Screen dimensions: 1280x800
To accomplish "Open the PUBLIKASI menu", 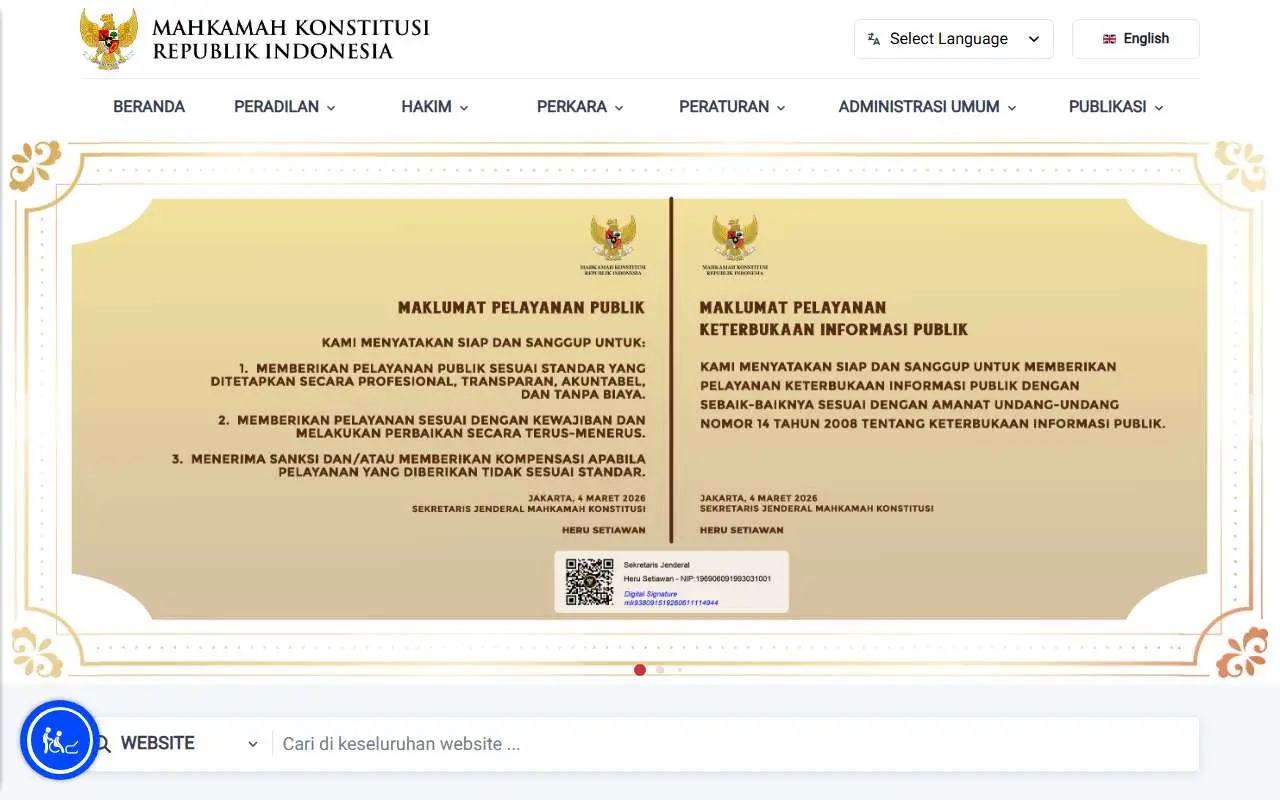I will point(1116,107).
